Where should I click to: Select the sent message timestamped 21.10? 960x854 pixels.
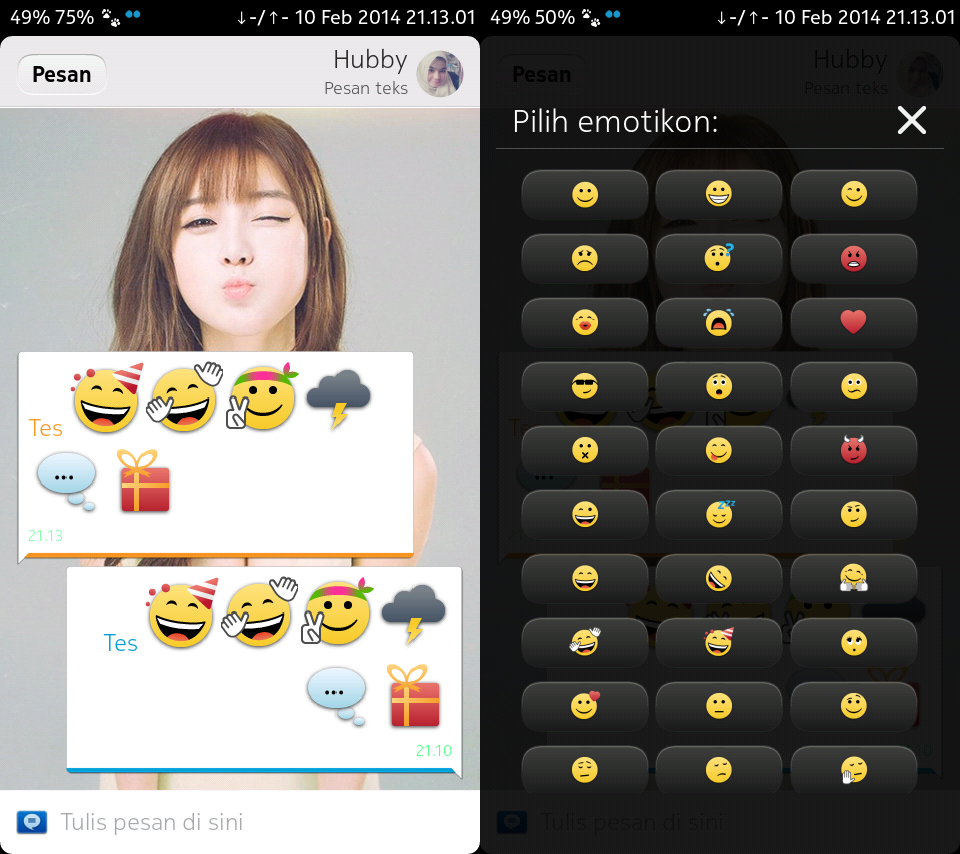coord(264,668)
